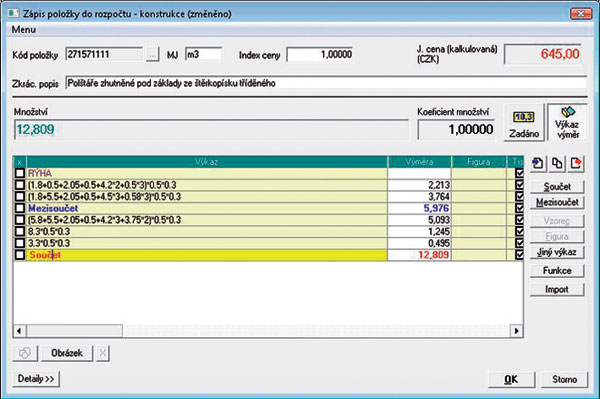Check the box for row 8.3*0.5*0.3

point(20,231)
